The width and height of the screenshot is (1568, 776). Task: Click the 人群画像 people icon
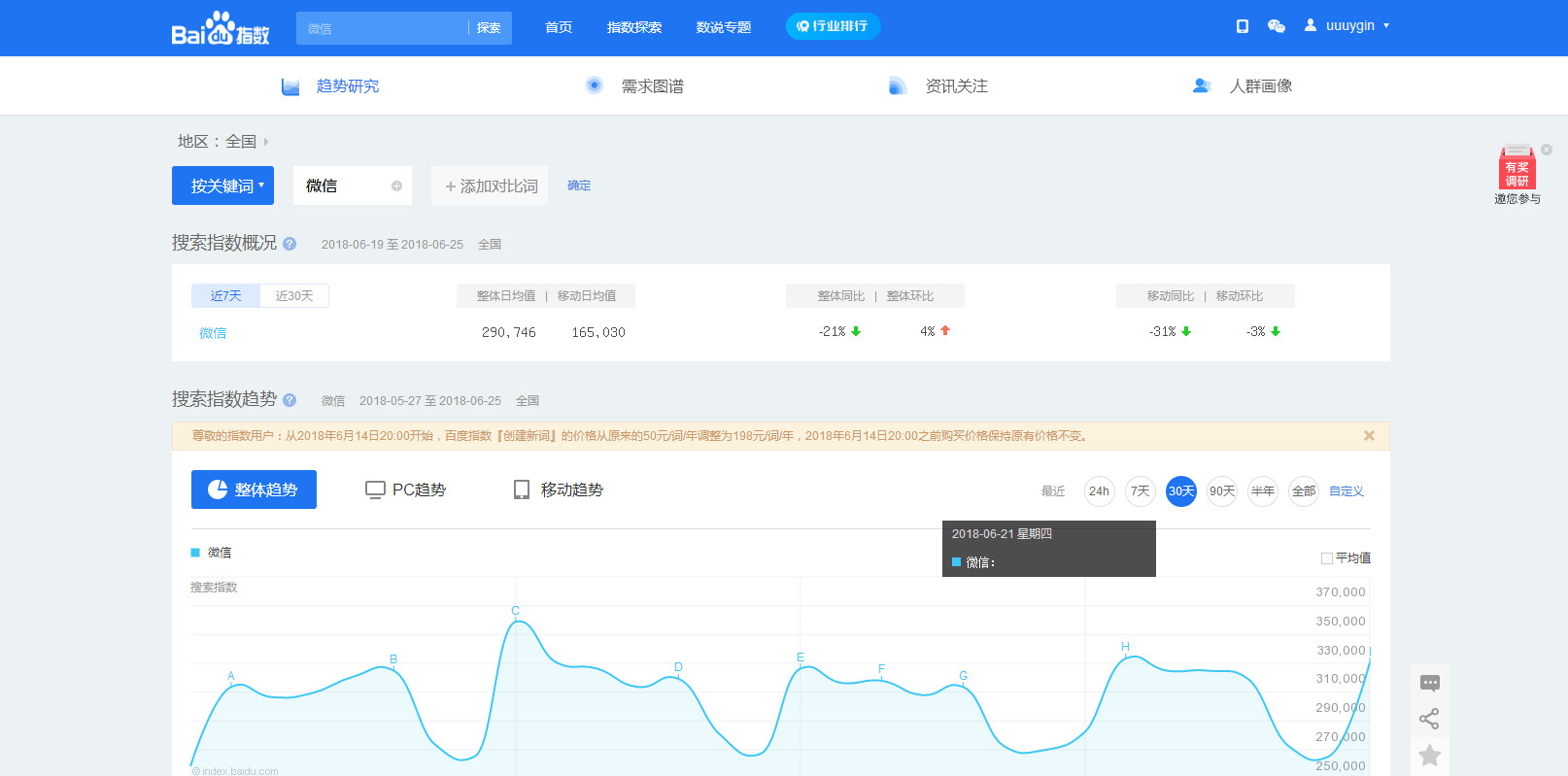click(x=1202, y=86)
